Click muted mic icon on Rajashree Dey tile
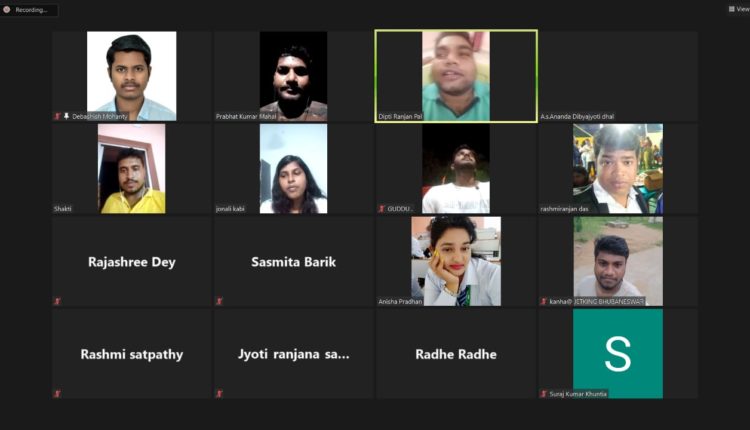Viewport: 750px width, 430px height. click(x=57, y=301)
